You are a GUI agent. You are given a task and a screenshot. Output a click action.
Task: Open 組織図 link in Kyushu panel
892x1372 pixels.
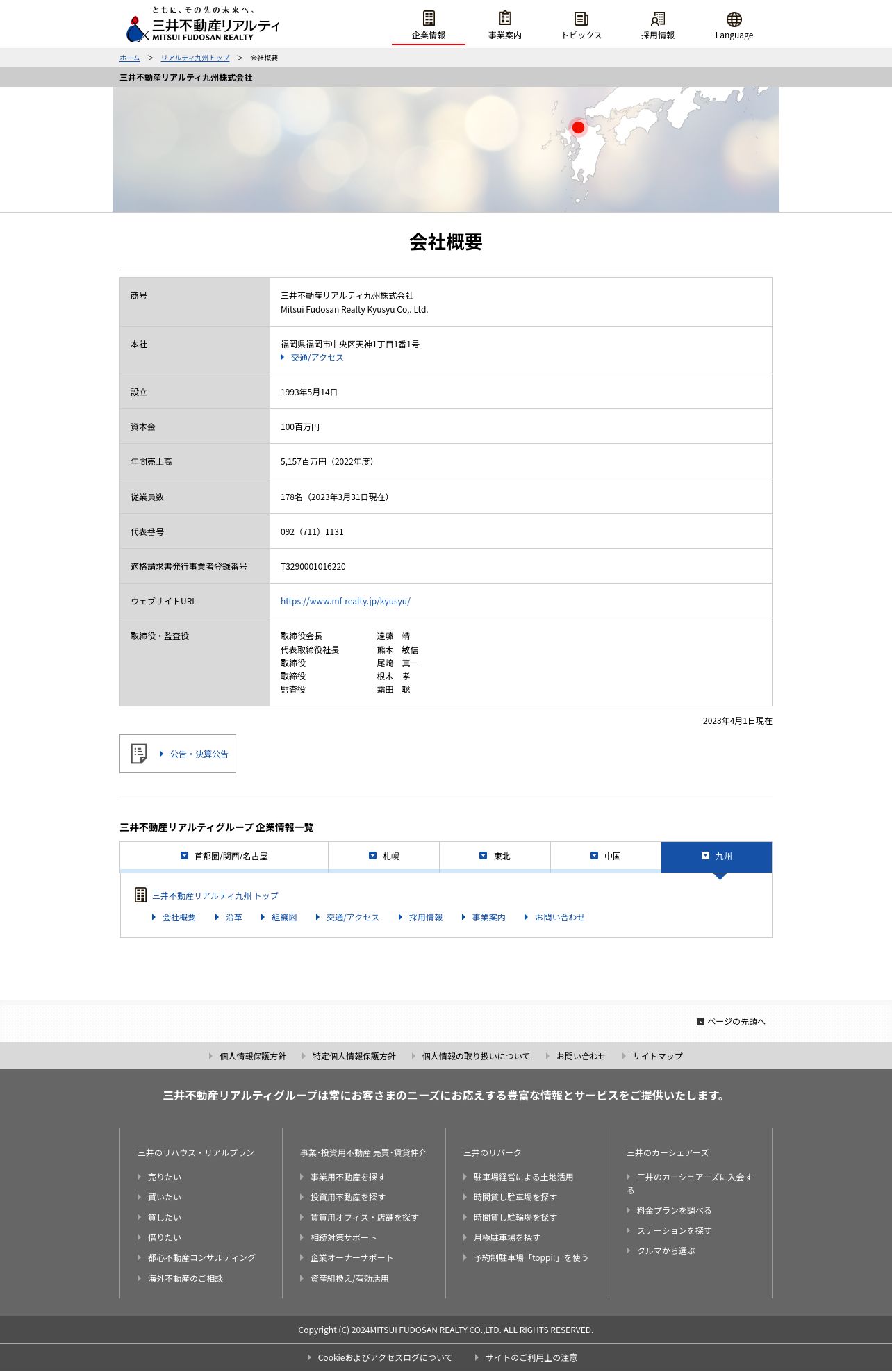[284, 917]
